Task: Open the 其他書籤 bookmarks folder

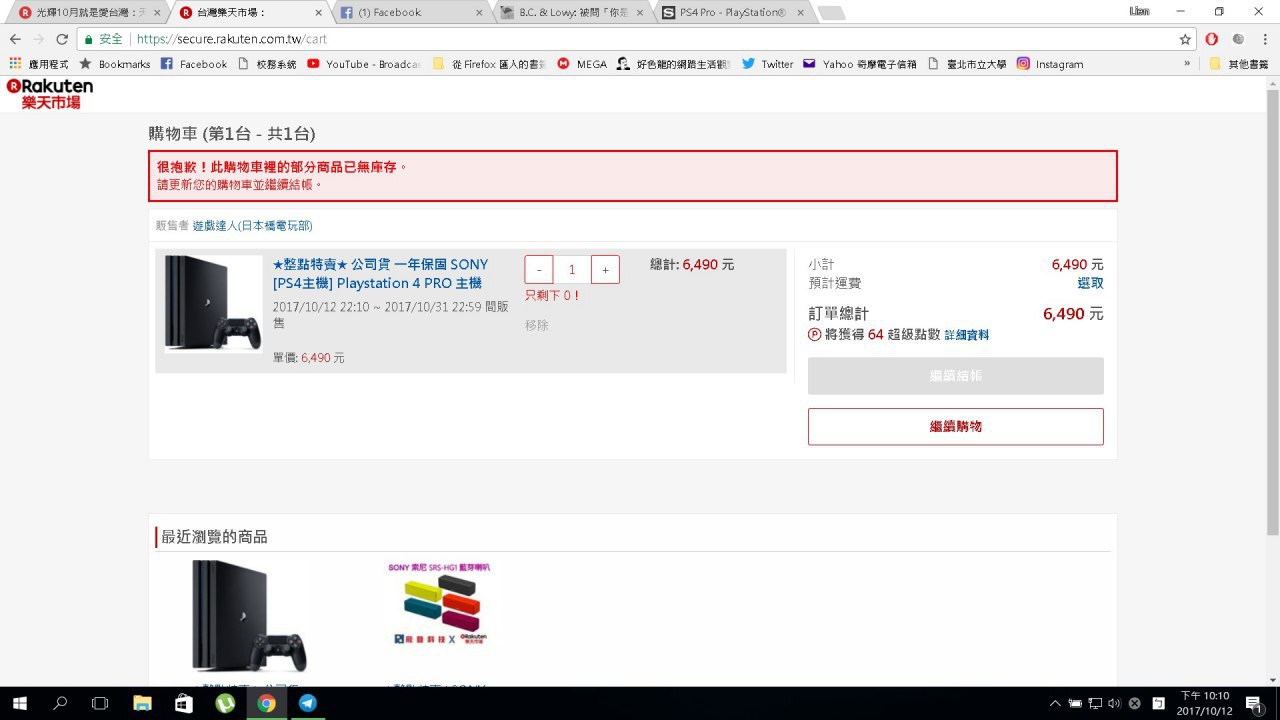Action: pos(1238,64)
